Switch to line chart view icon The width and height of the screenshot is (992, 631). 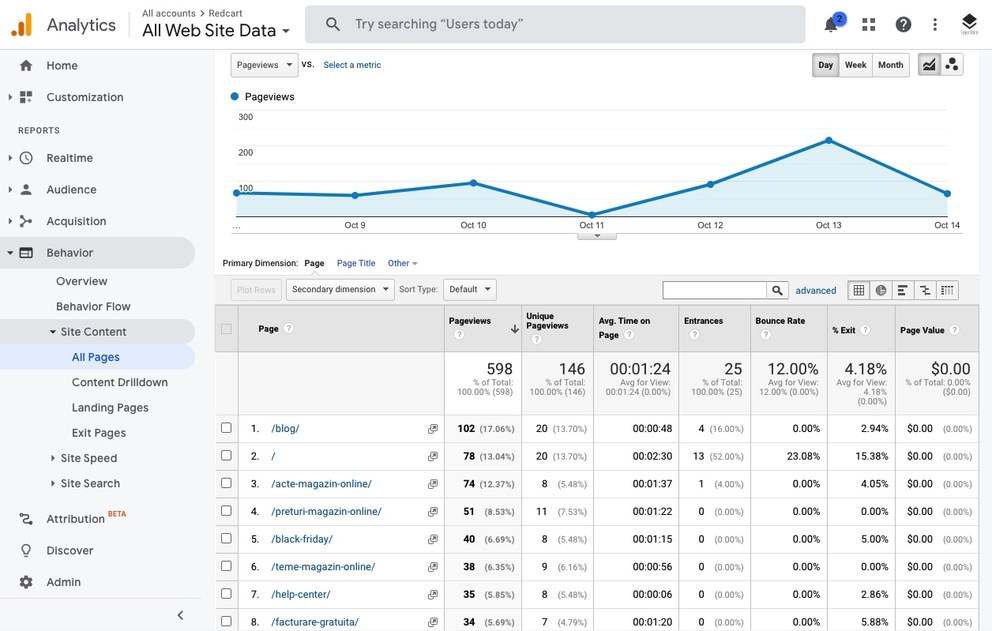[929, 65]
